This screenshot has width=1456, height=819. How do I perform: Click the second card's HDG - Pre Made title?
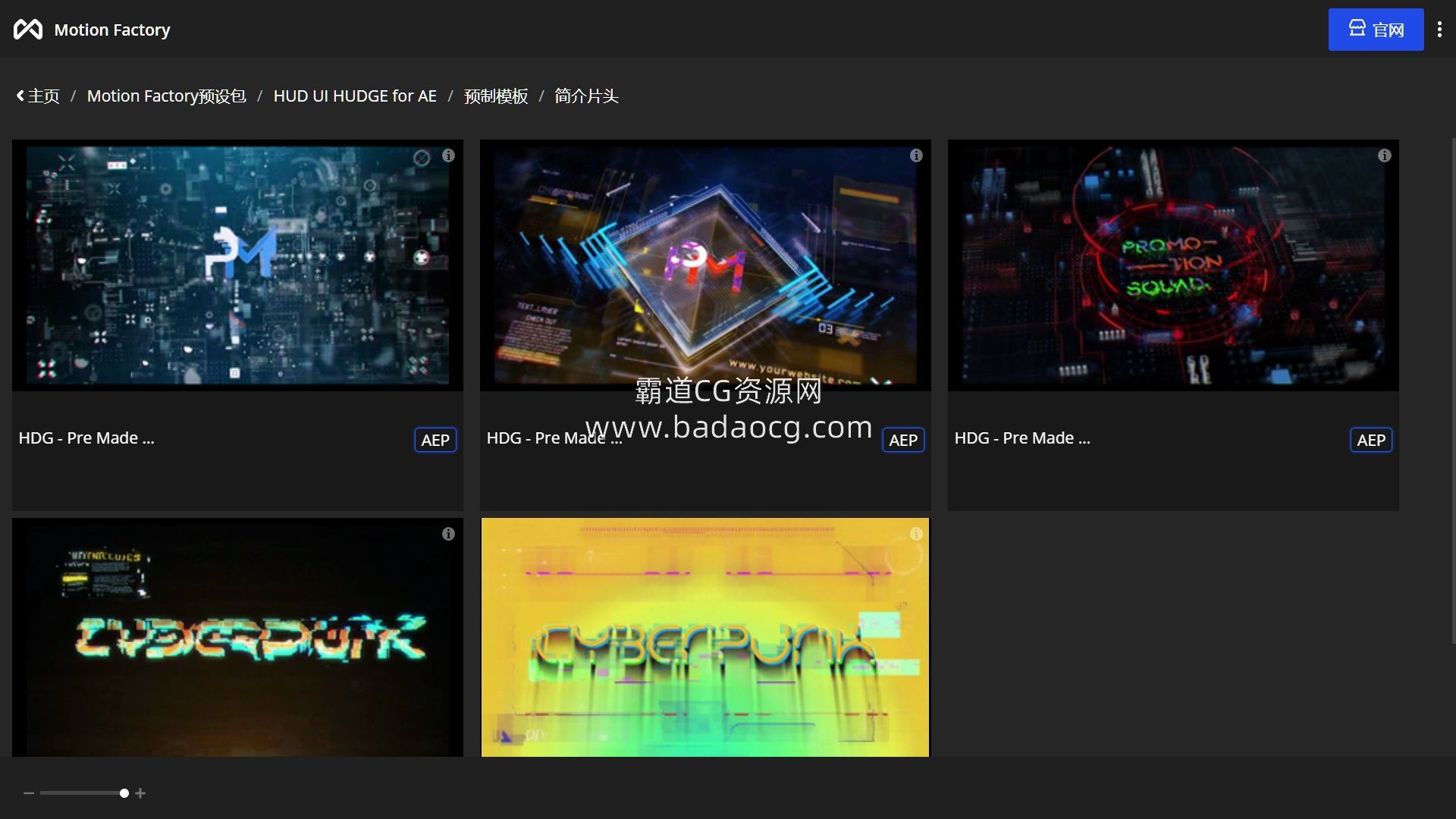554,438
